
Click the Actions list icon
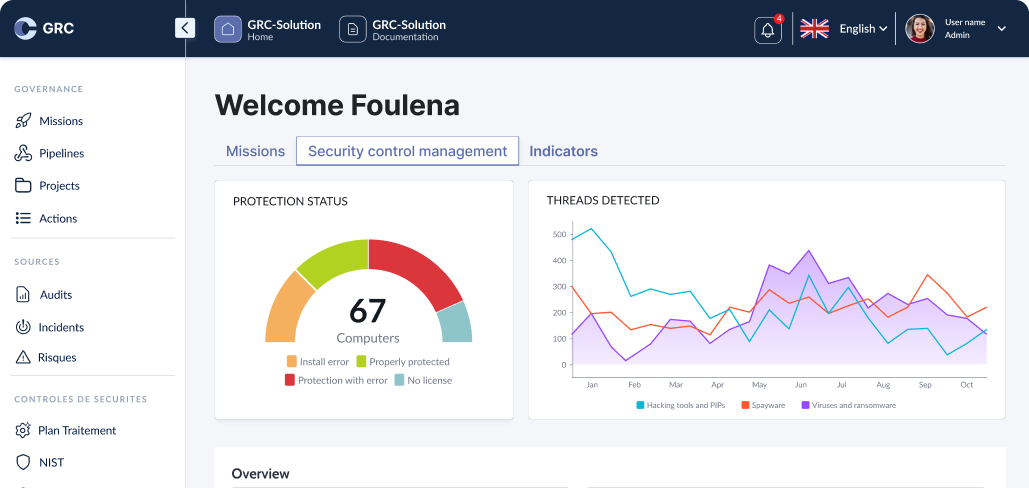click(x=23, y=218)
